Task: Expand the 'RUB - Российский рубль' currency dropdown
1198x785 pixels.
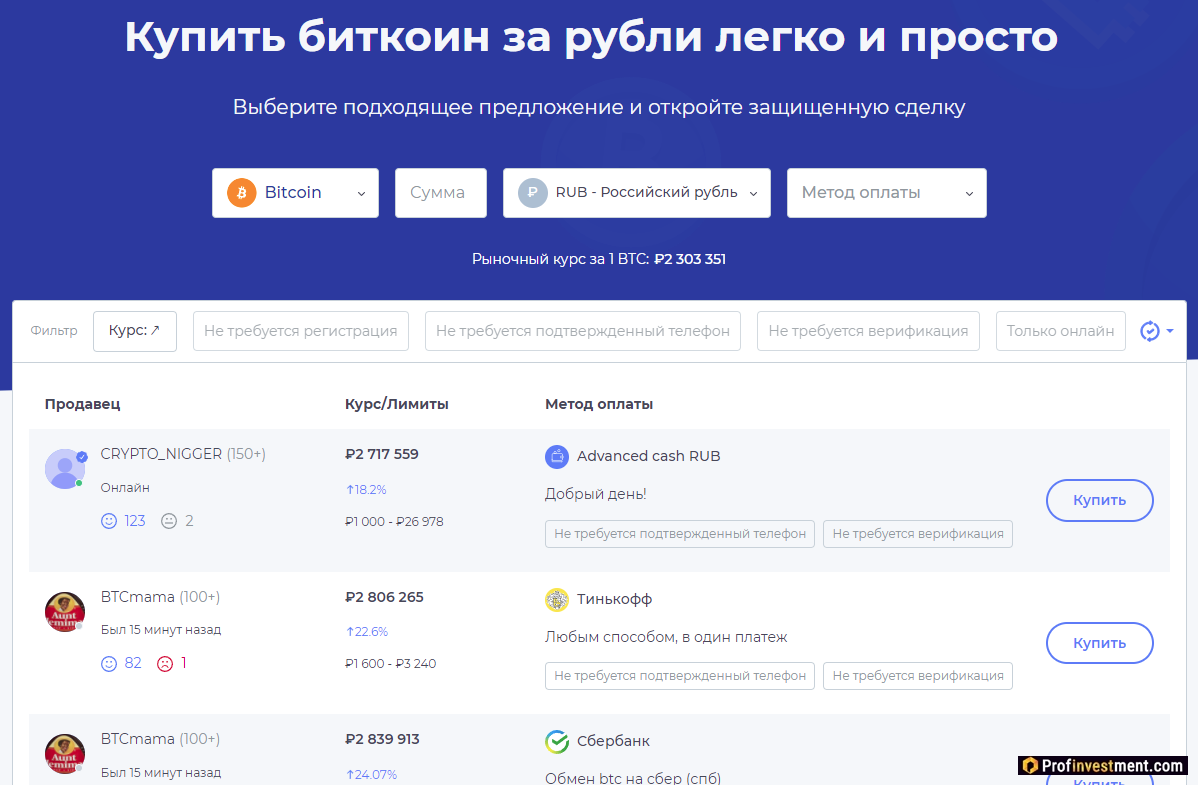Action: coord(637,193)
